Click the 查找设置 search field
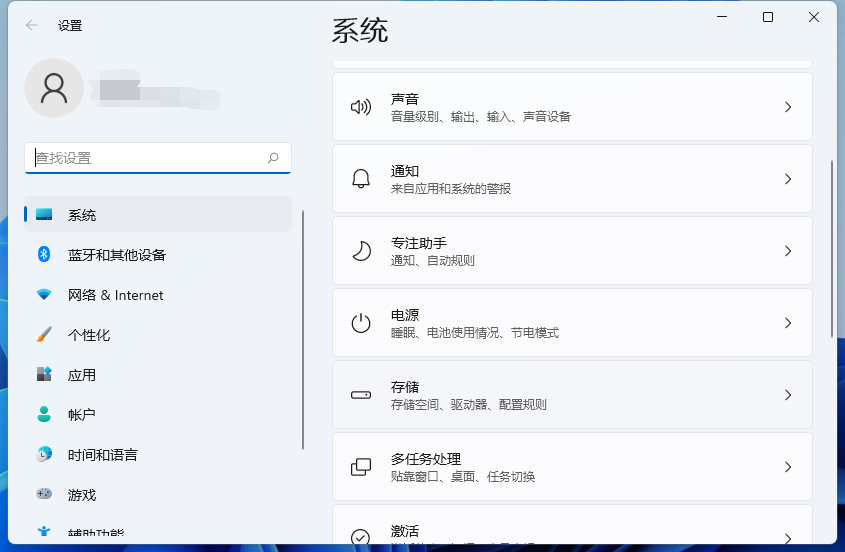845x552 pixels. tap(150, 158)
